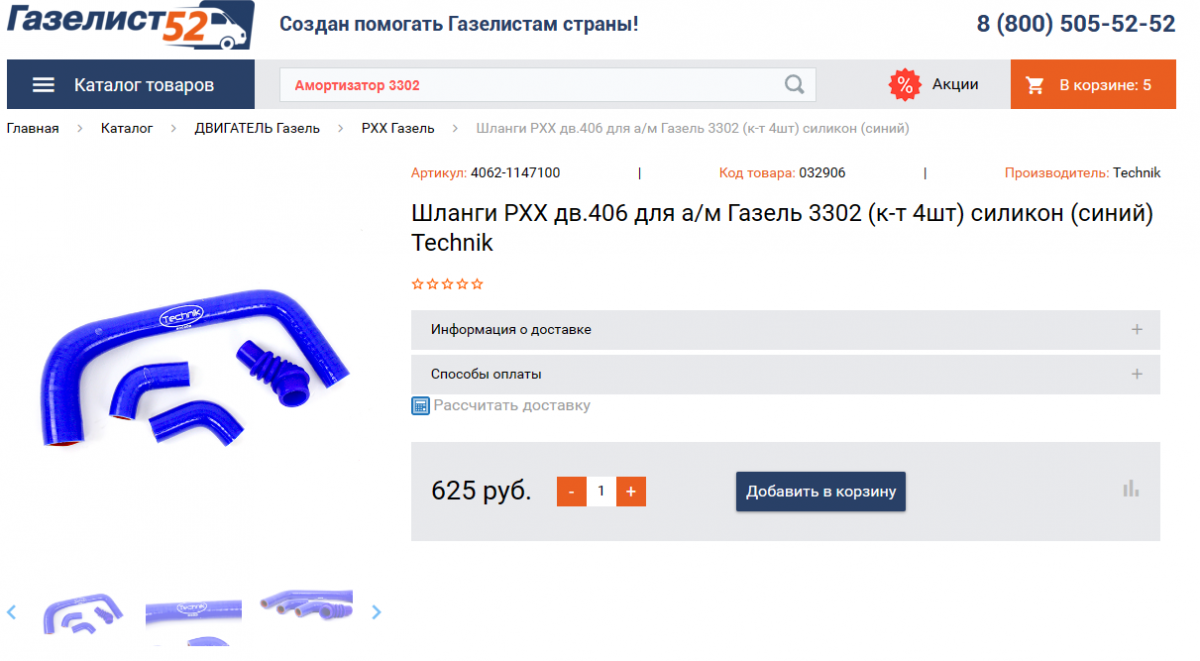This screenshot has height=661, width=1200.
Task: Click manufacturer name Technik
Action: click(x=1137, y=173)
